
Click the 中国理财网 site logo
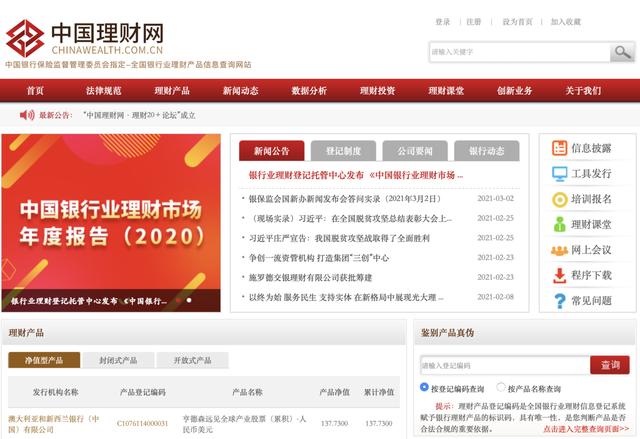tap(85, 38)
